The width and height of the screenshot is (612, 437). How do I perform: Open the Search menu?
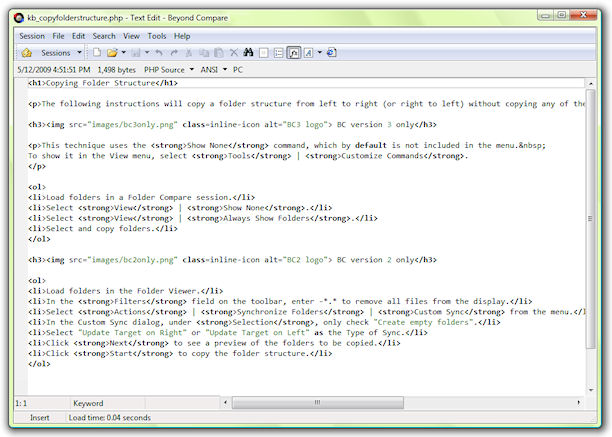pos(104,36)
